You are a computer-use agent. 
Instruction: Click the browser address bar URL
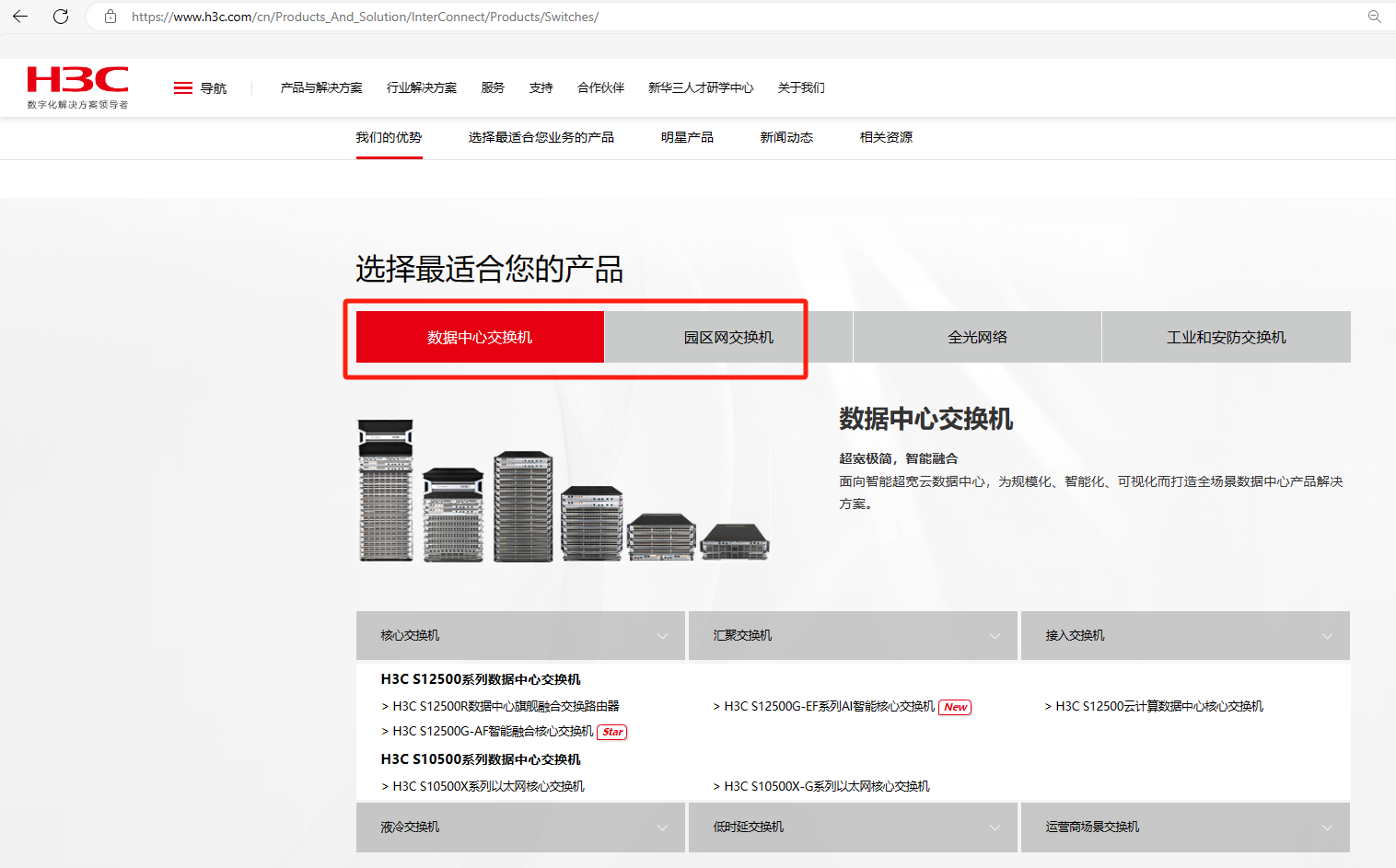365,17
